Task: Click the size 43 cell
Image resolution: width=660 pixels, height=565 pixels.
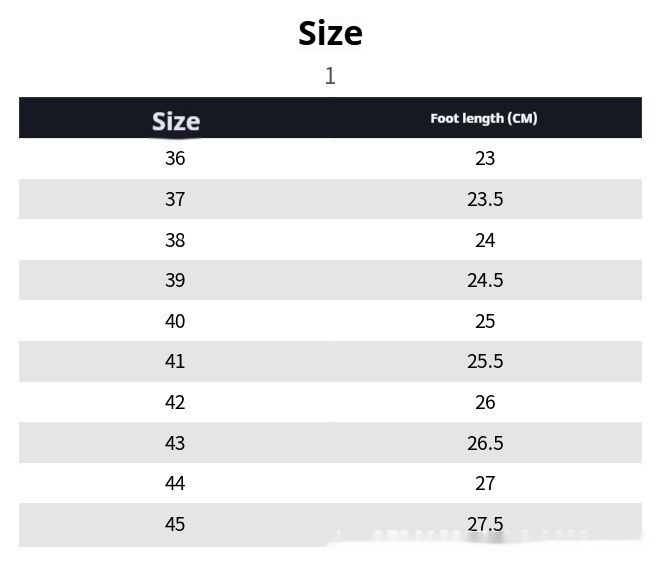Action: (175, 443)
